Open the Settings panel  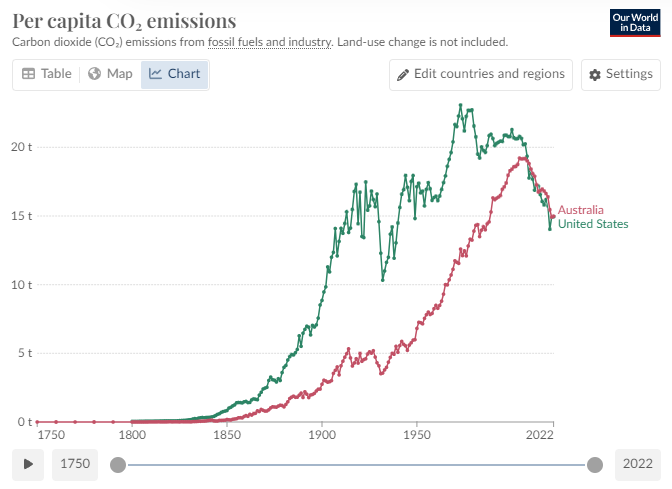point(620,74)
